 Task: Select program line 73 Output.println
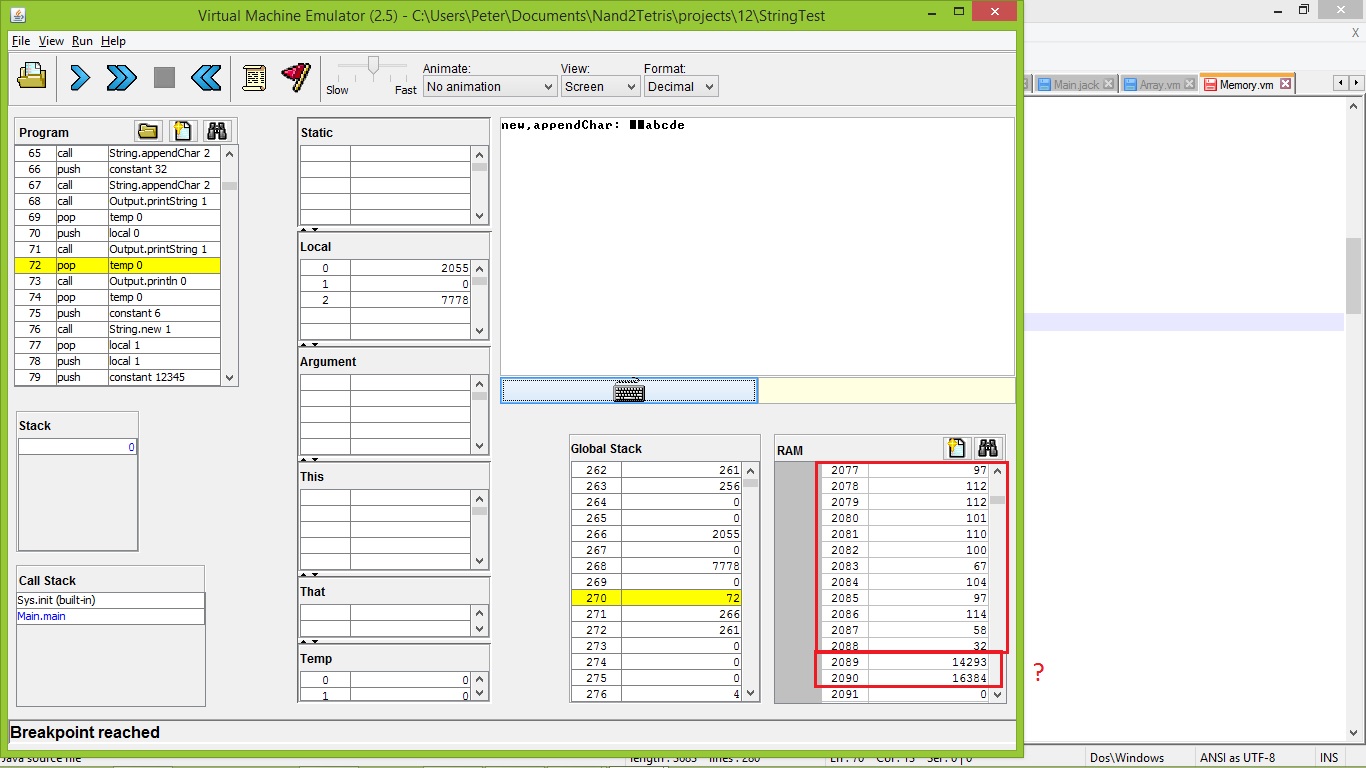(147, 281)
